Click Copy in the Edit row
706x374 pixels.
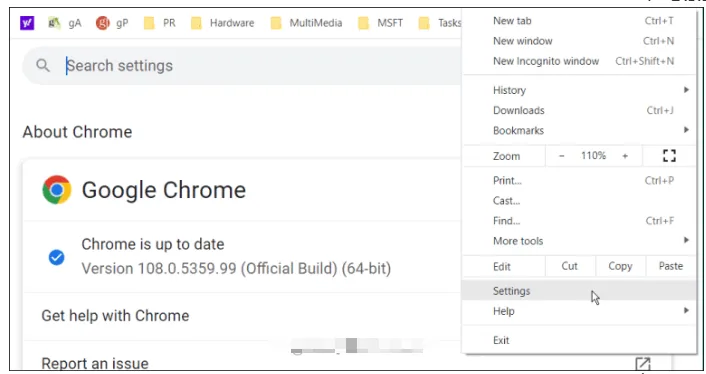click(620, 266)
